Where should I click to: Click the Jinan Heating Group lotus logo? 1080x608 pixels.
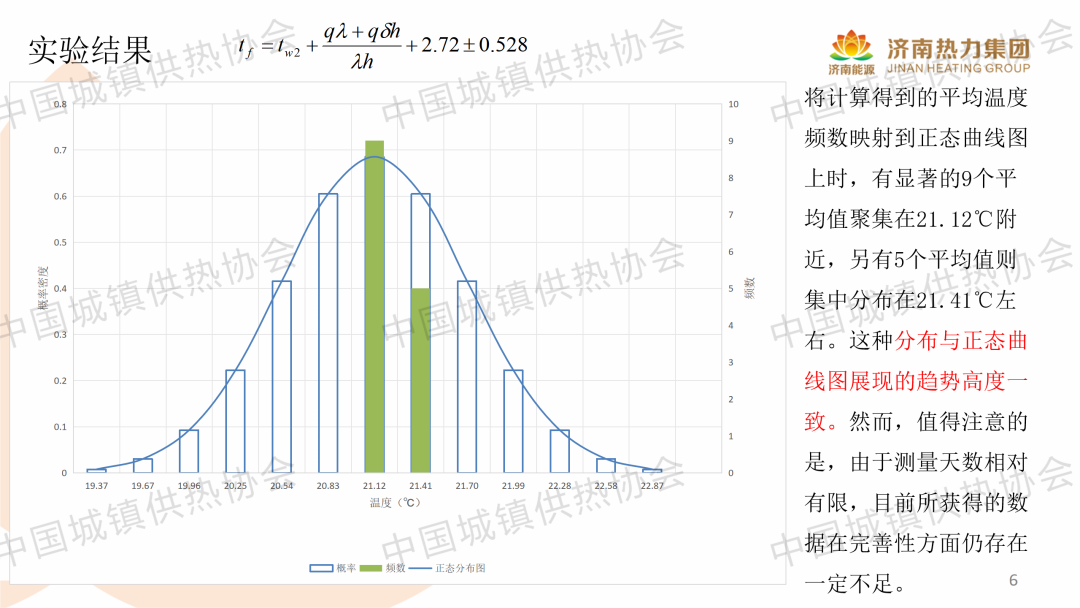coord(848,47)
